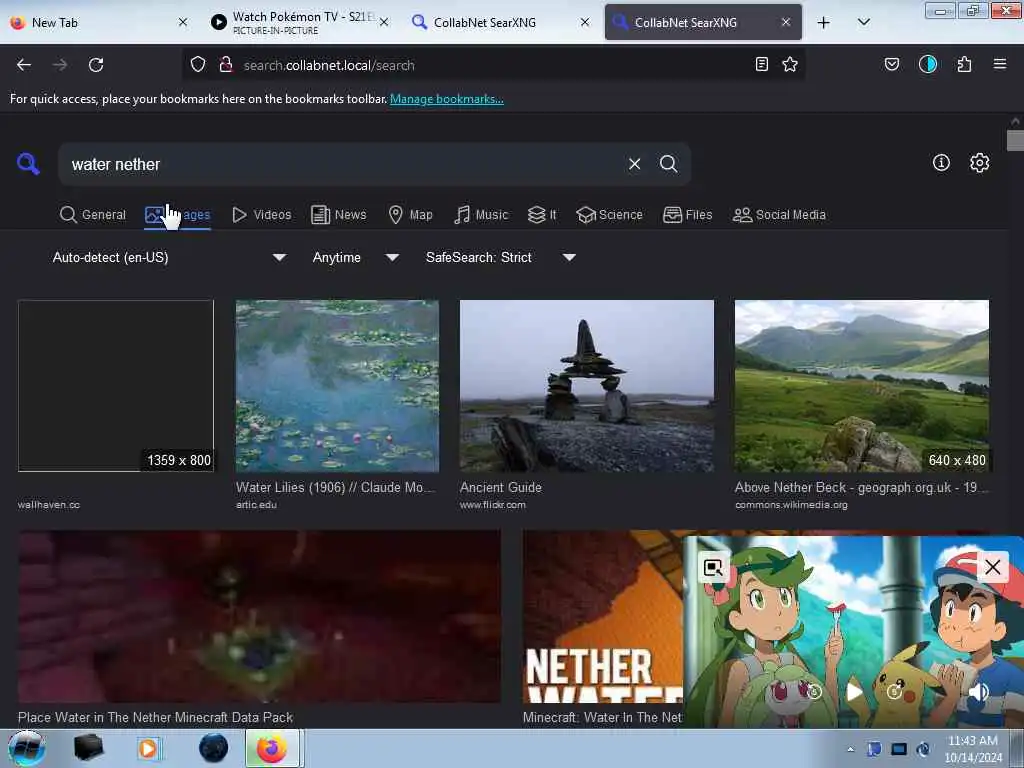Switch to the IT category
This screenshot has height=768, width=1024.
pos(542,215)
